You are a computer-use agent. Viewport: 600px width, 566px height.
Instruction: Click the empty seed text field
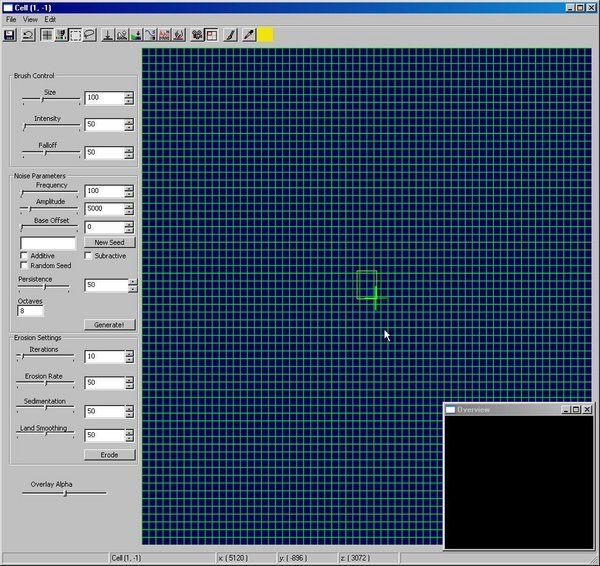48,243
